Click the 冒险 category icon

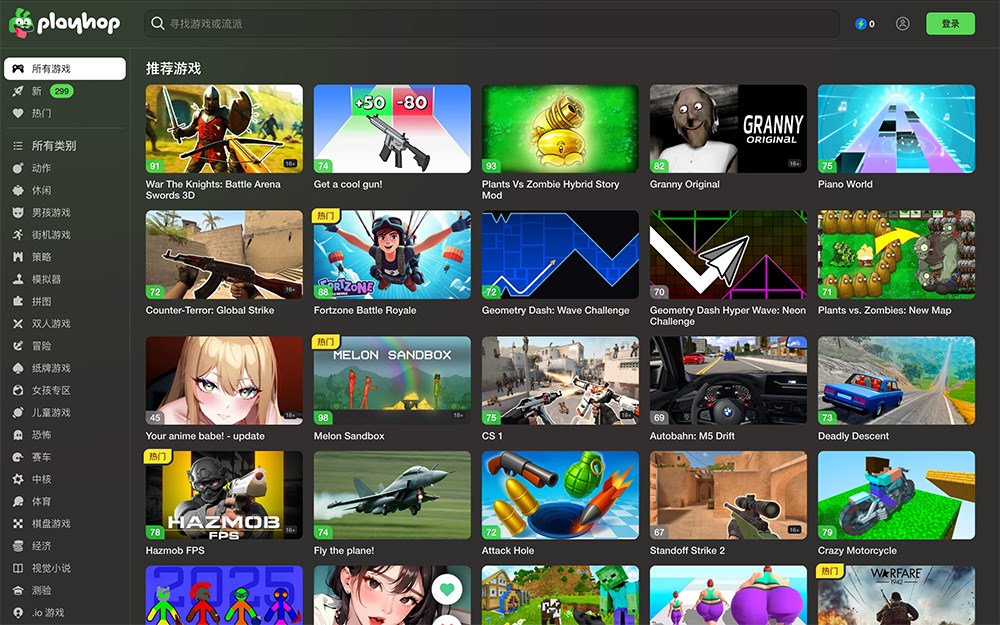point(18,346)
